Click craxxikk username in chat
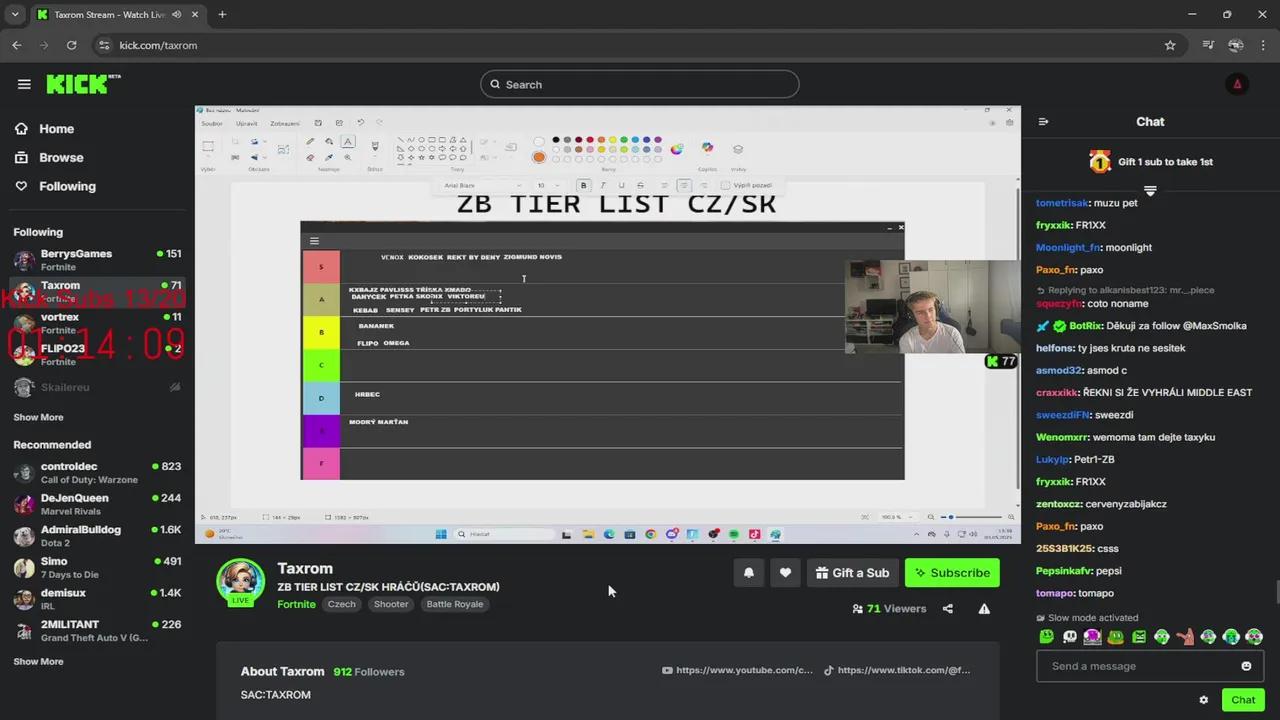This screenshot has height=720, width=1280. (x=1058, y=393)
